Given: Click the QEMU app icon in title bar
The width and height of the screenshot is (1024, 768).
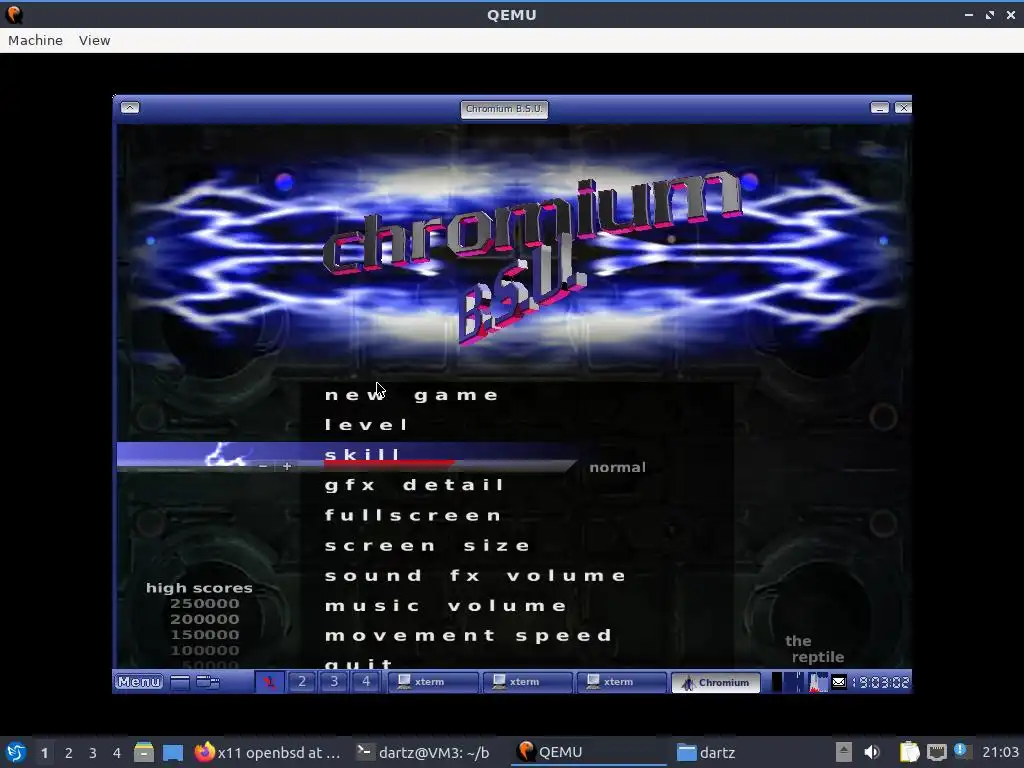Looking at the screenshot, I should pos(14,14).
